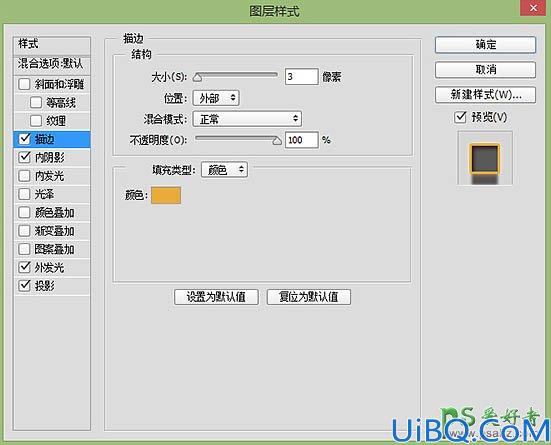Open the 外发光 settings label
Viewport: 551px width, 445px height.
[x=49, y=268]
